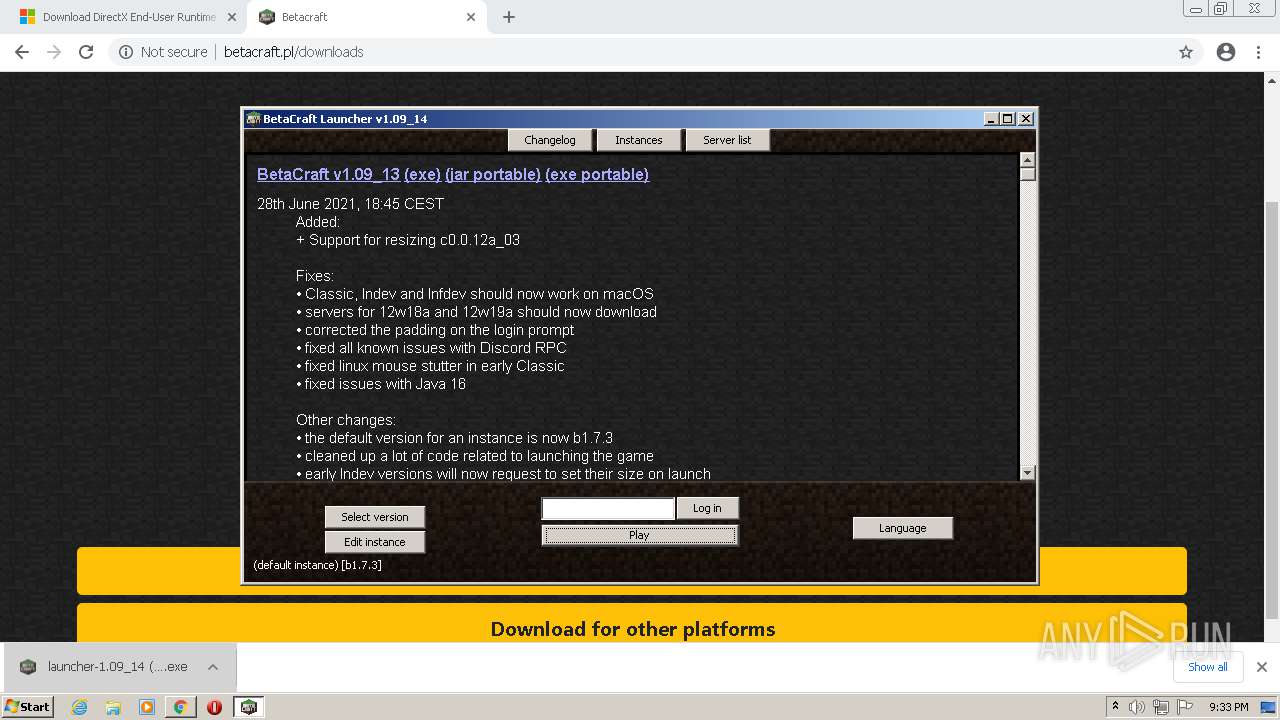The width and height of the screenshot is (1280, 720).
Task: Go forward in Chrome
Action: click(x=54, y=52)
